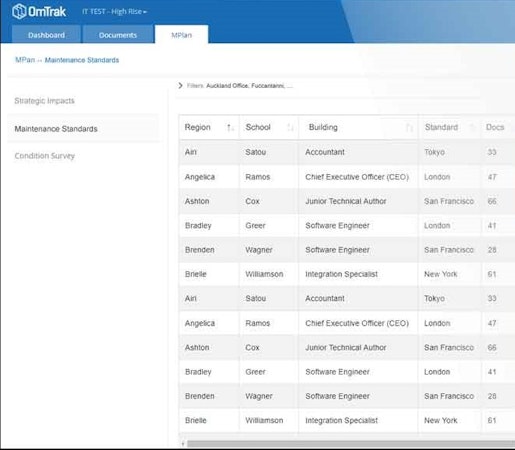The height and width of the screenshot is (450, 515).
Task: Open MPlan breadcrumb link
Action: pyautogui.click(x=25, y=60)
